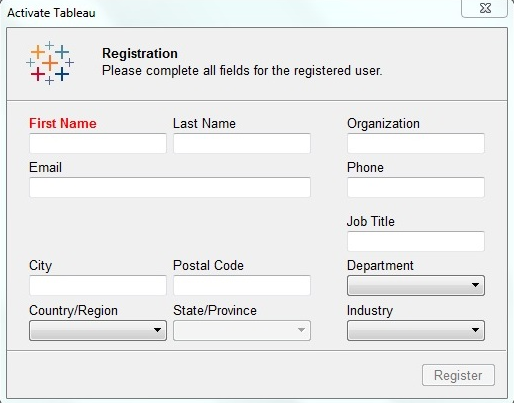Click the Postal Code field

tap(242, 285)
